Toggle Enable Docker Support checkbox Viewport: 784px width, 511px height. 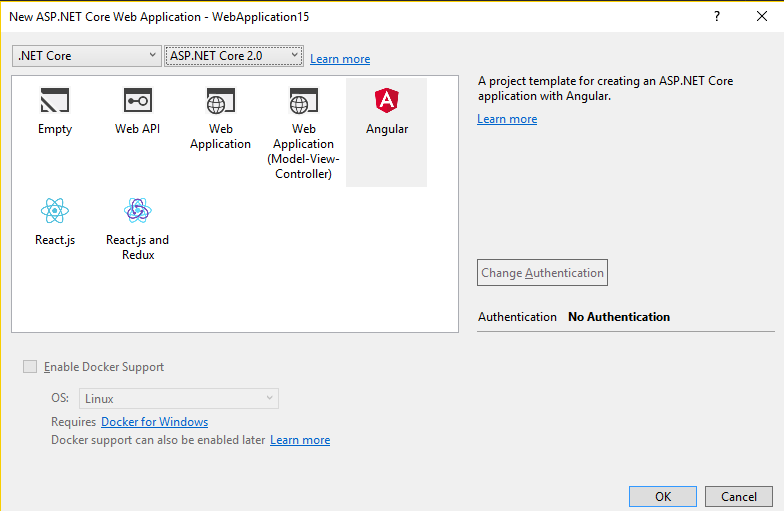(x=30, y=367)
